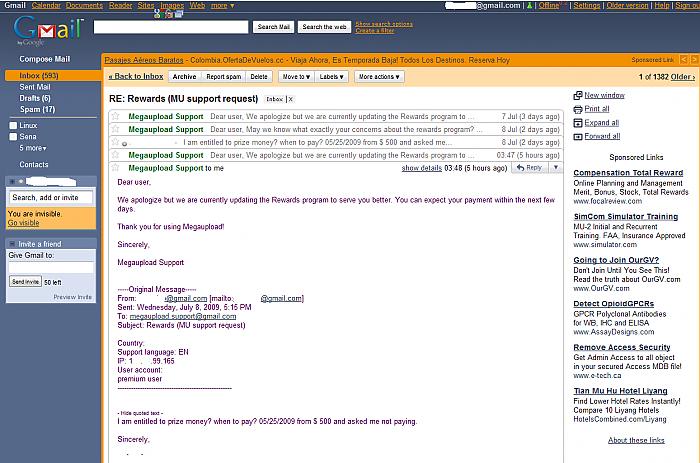
Task: Open the More actions dropdown
Action: click(x=379, y=76)
